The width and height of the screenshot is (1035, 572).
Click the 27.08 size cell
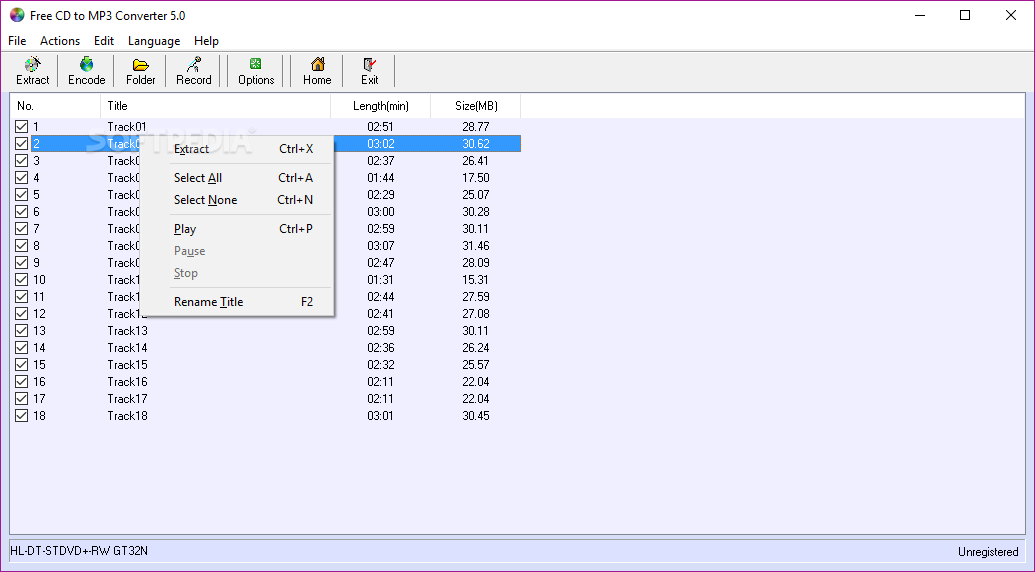[476, 314]
